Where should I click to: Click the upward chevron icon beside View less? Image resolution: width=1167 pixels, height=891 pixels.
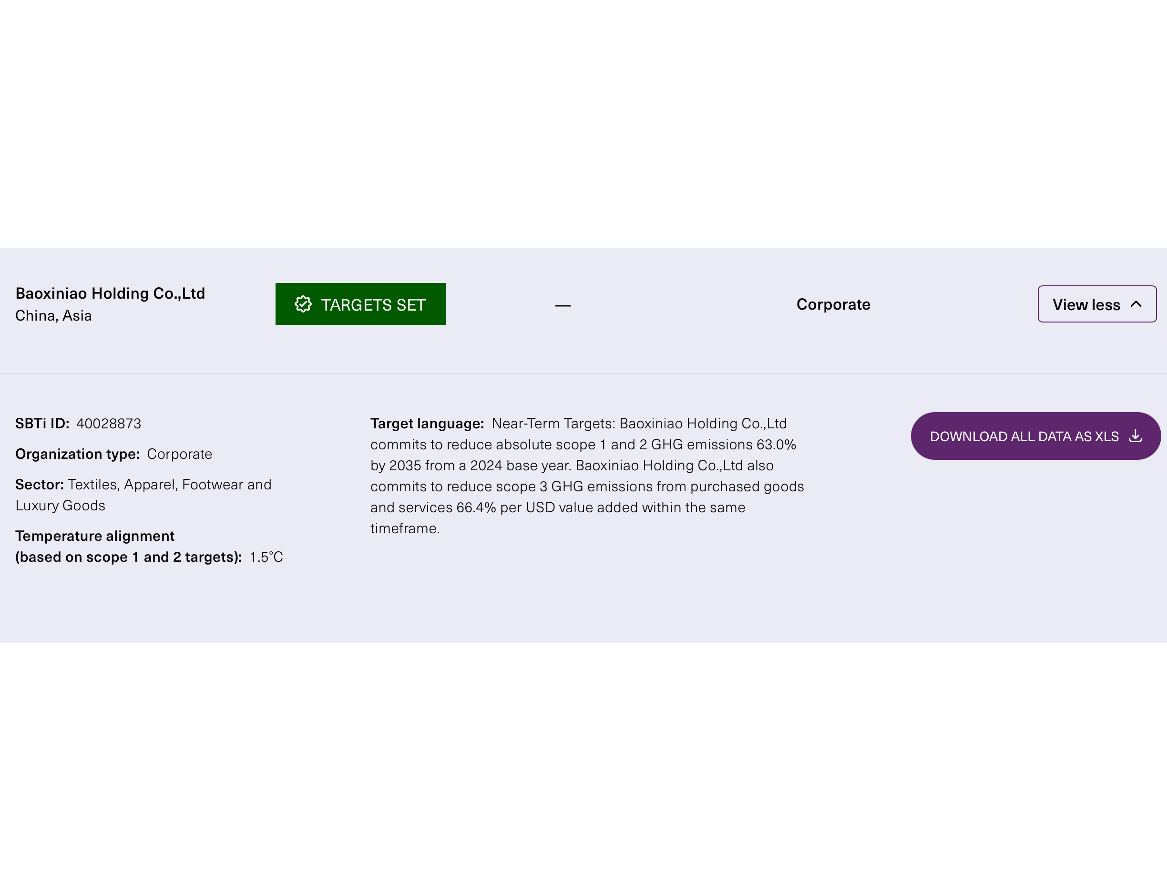point(1136,304)
